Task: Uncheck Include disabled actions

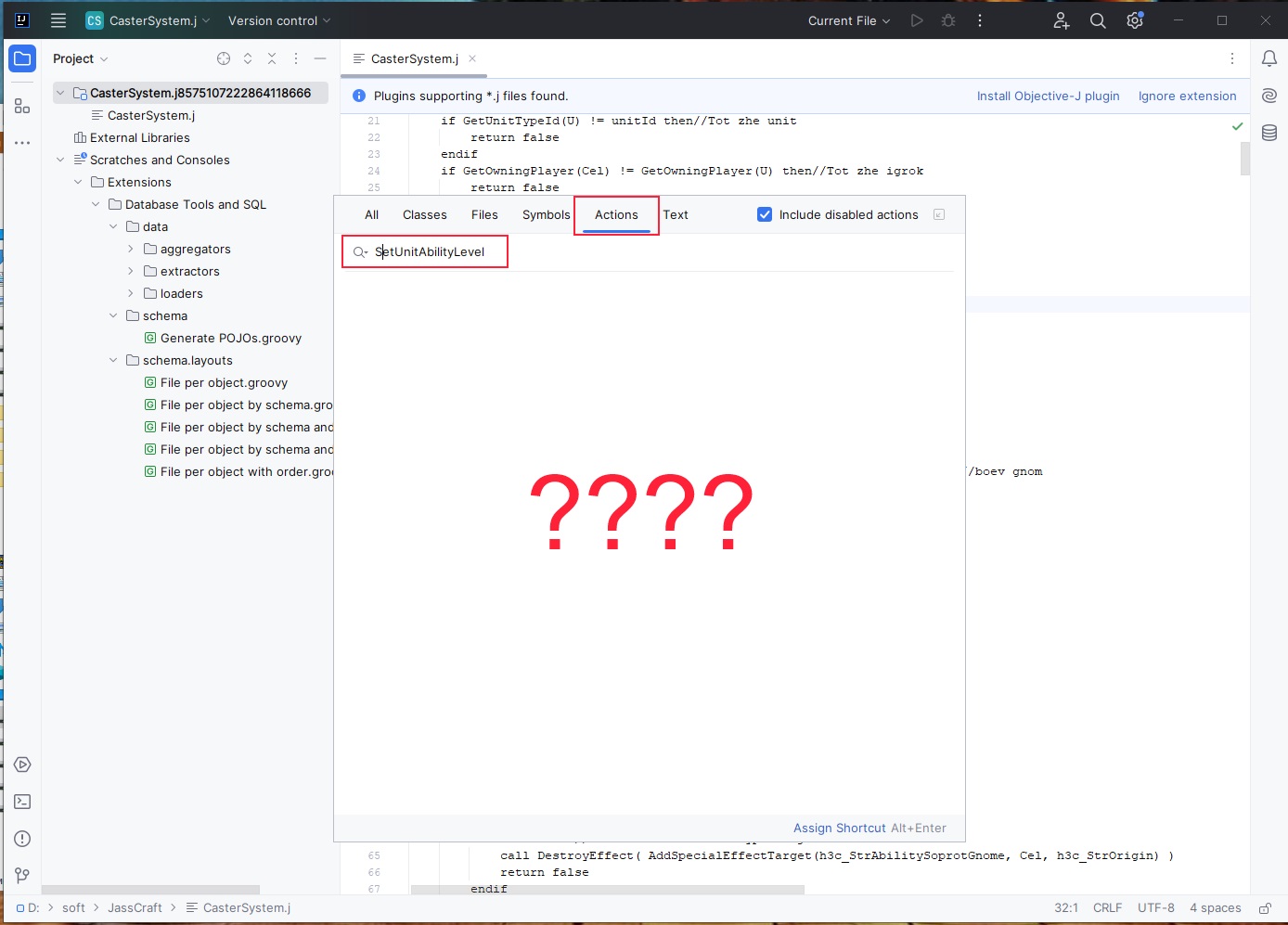Action: pyautogui.click(x=765, y=214)
